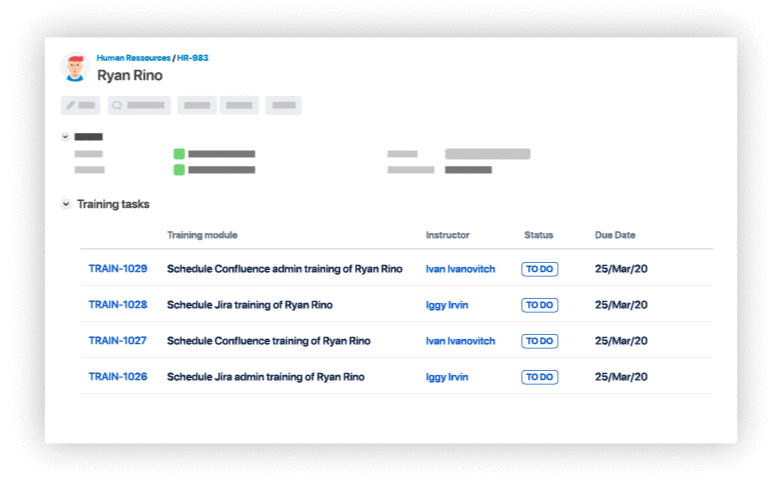Image resolution: width=780 pixels, height=480 pixels.
Task: Open Iggy Irvin's profile in the TRAIN-1028 row
Action: click(x=447, y=305)
